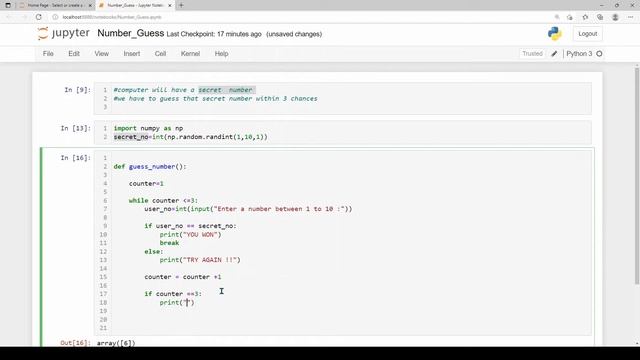
Task: Click the while counter <=3 line
Action: pos(163,200)
